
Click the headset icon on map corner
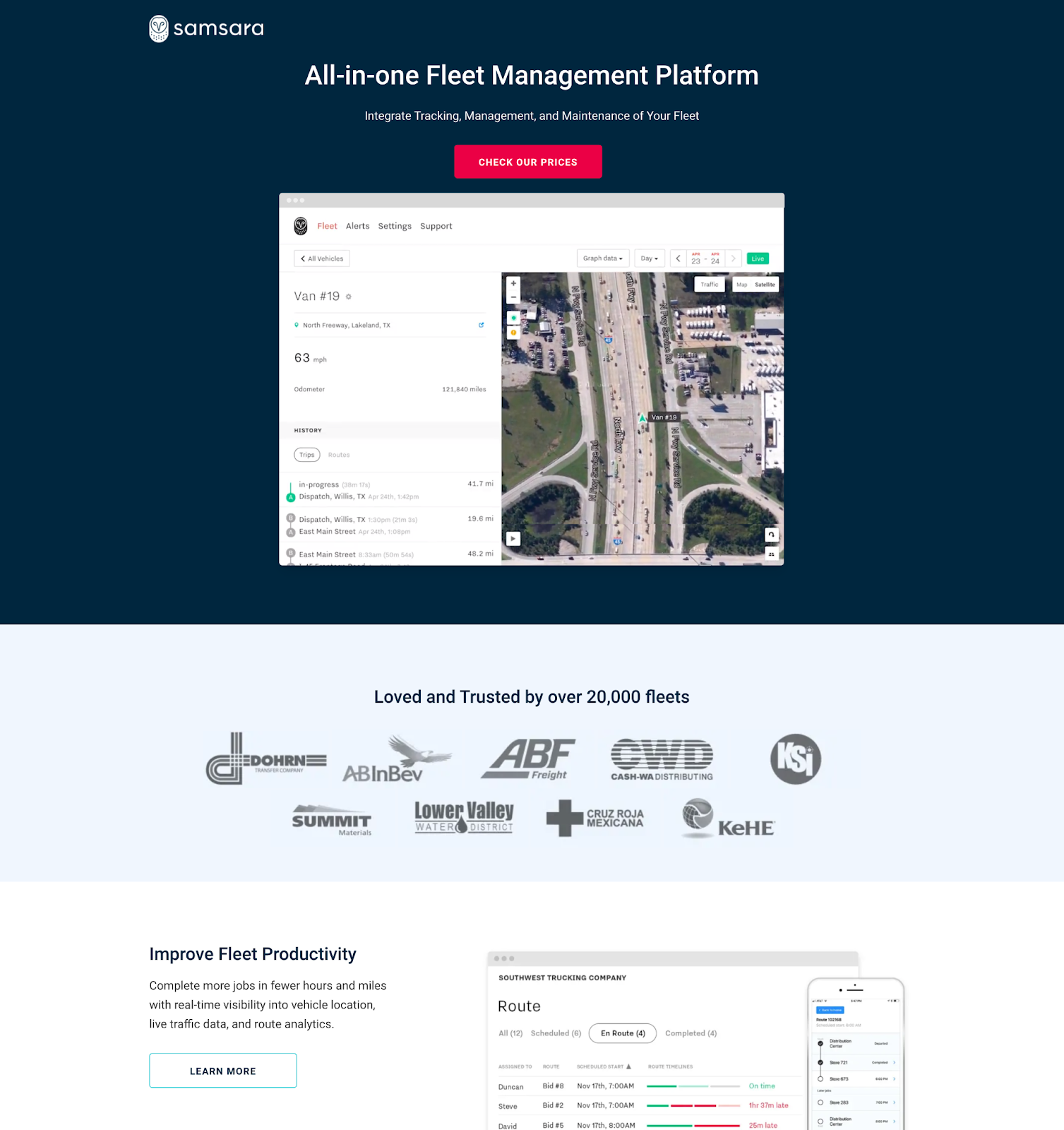click(772, 535)
